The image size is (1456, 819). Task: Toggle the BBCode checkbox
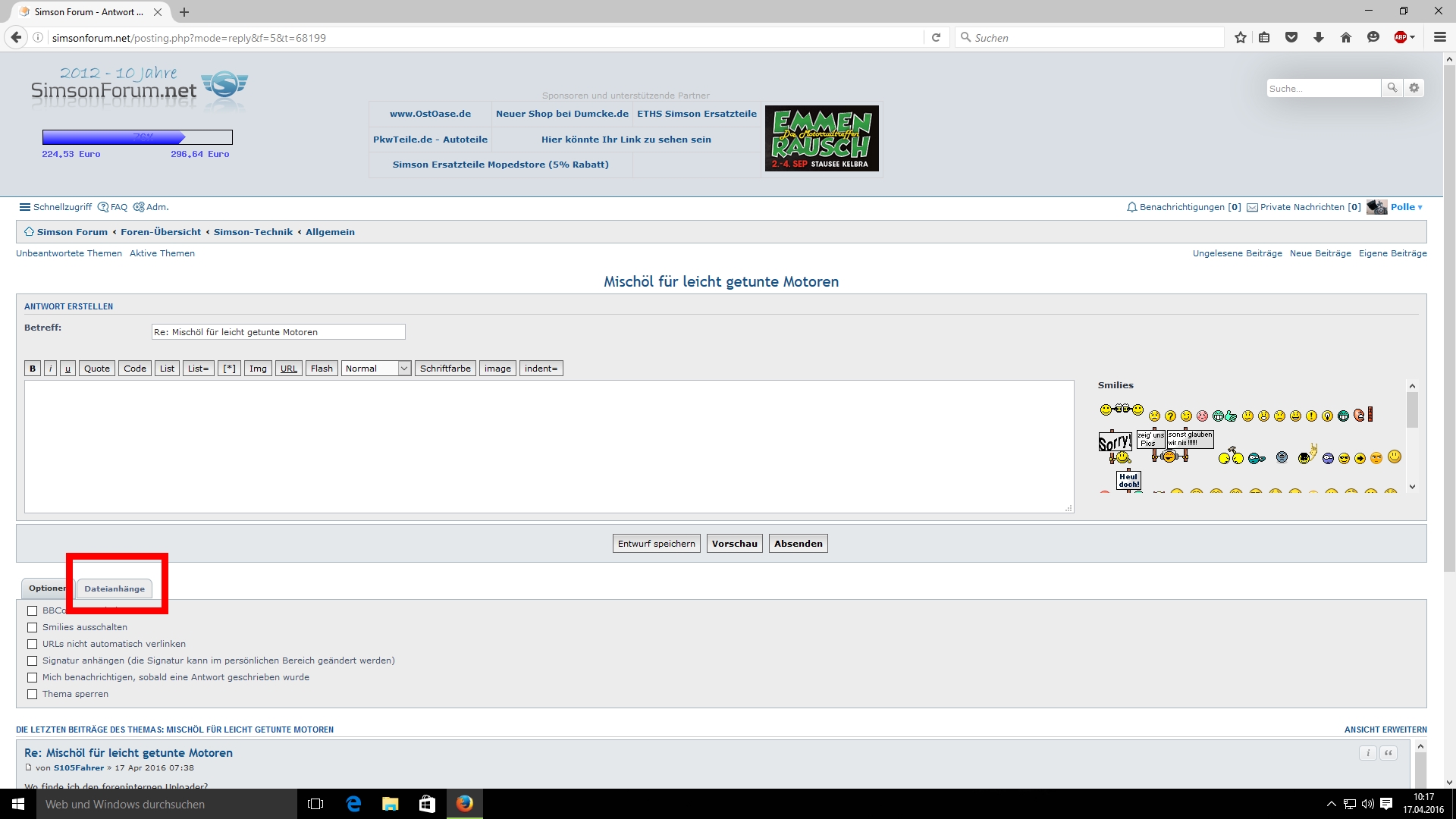[x=32, y=610]
